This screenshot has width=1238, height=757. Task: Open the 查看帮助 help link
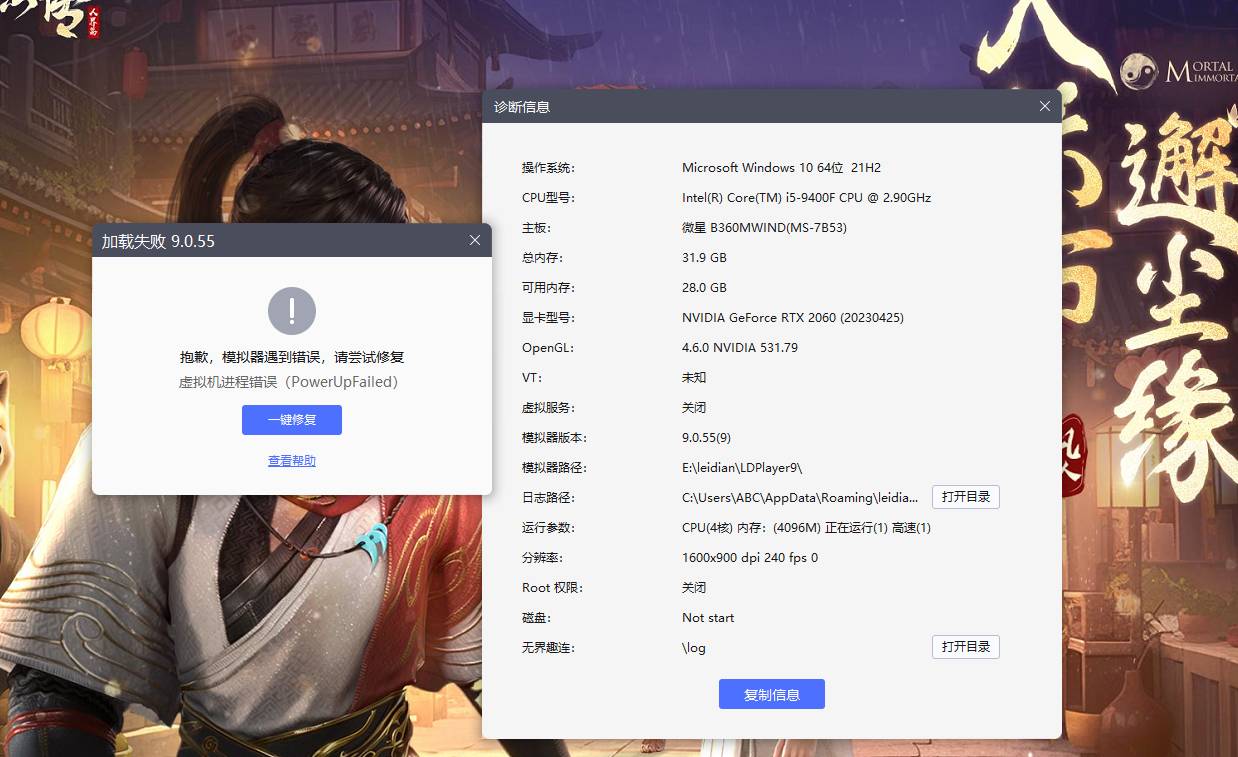coord(291,461)
